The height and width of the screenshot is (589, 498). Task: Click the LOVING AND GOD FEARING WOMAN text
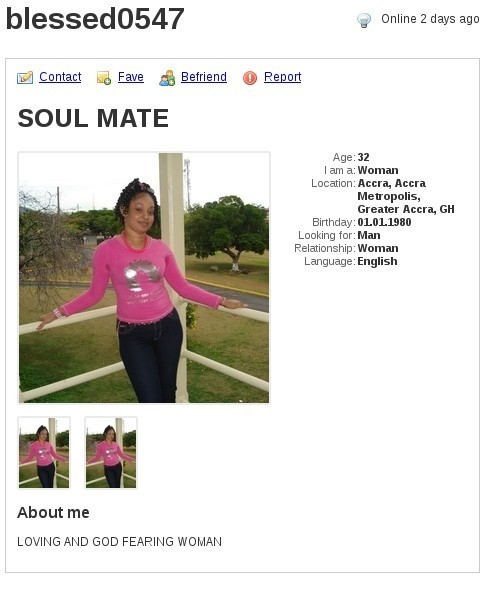point(119,542)
